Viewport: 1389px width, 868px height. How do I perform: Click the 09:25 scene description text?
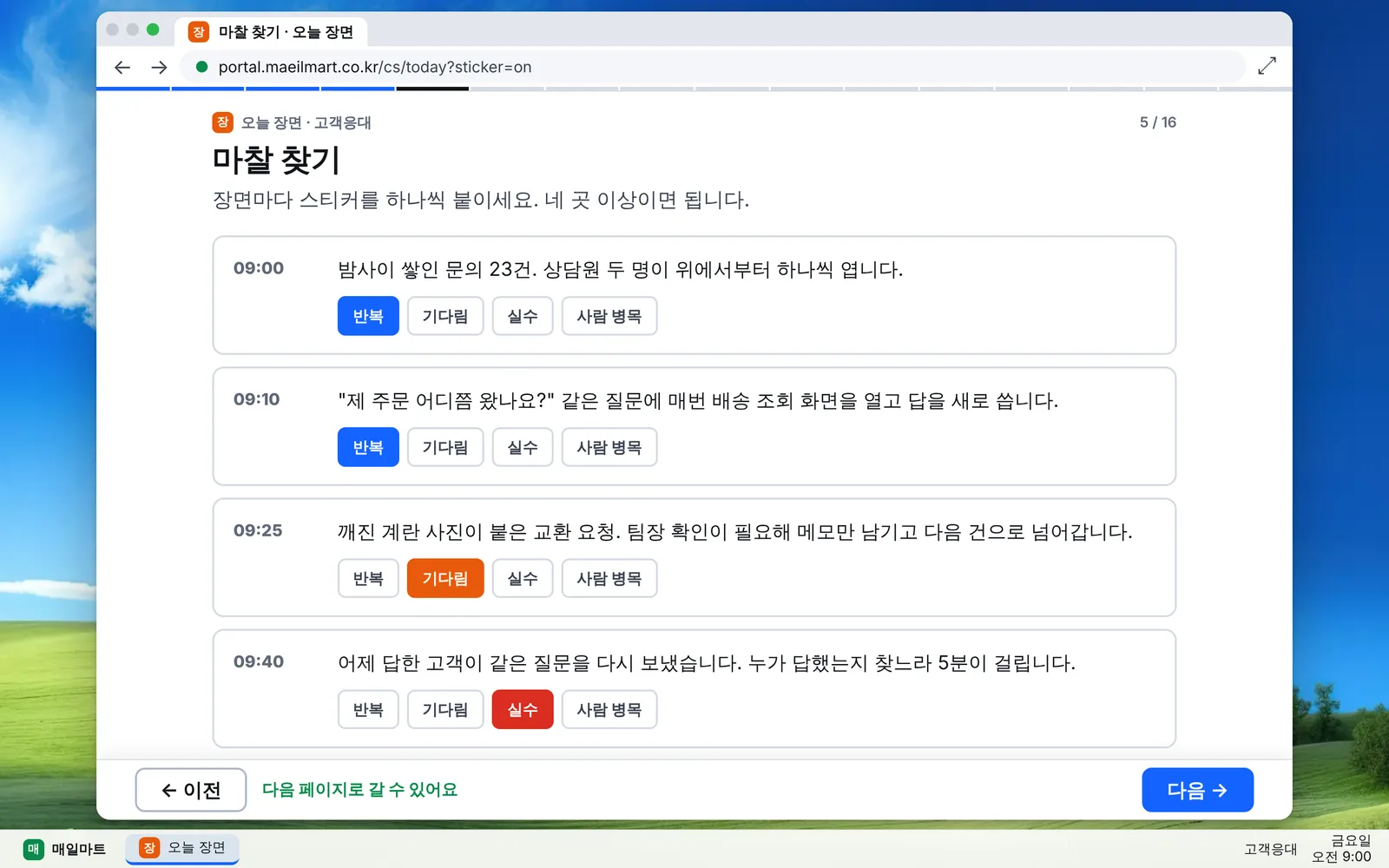coord(734,532)
